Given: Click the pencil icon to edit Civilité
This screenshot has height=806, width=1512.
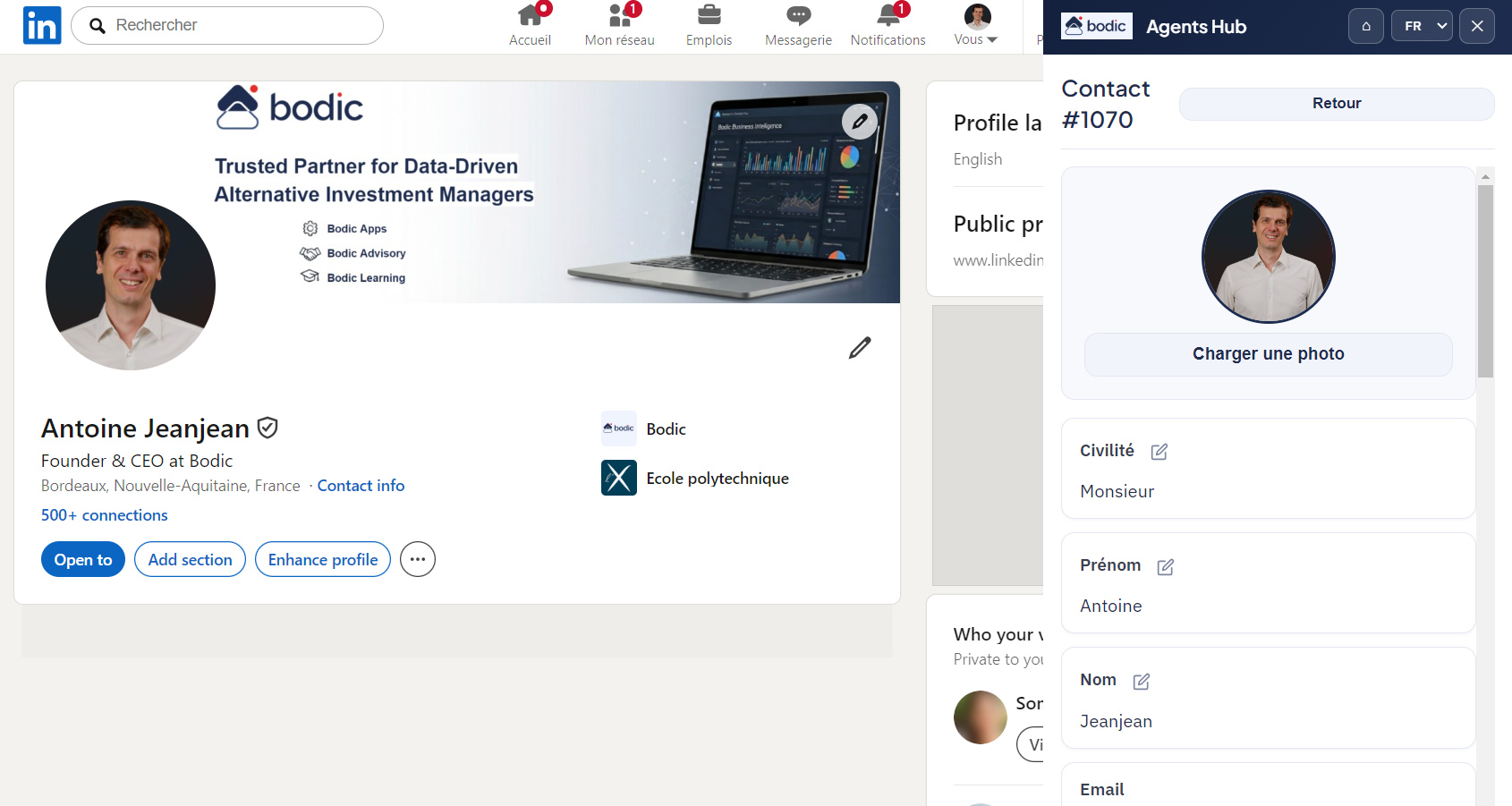Looking at the screenshot, I should point(1159,452).
